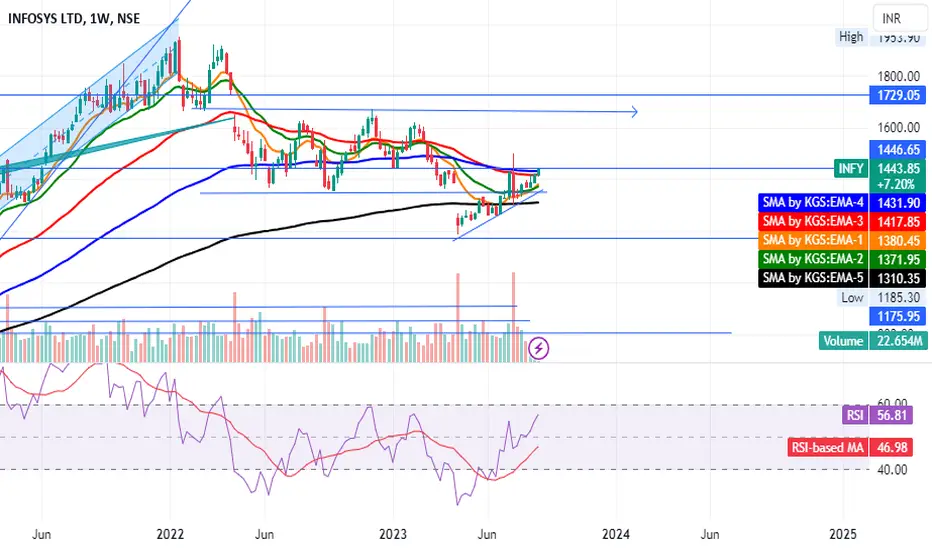Select the INFY price label tag
This screenshot has width=932, height=550.
point(851,169)
